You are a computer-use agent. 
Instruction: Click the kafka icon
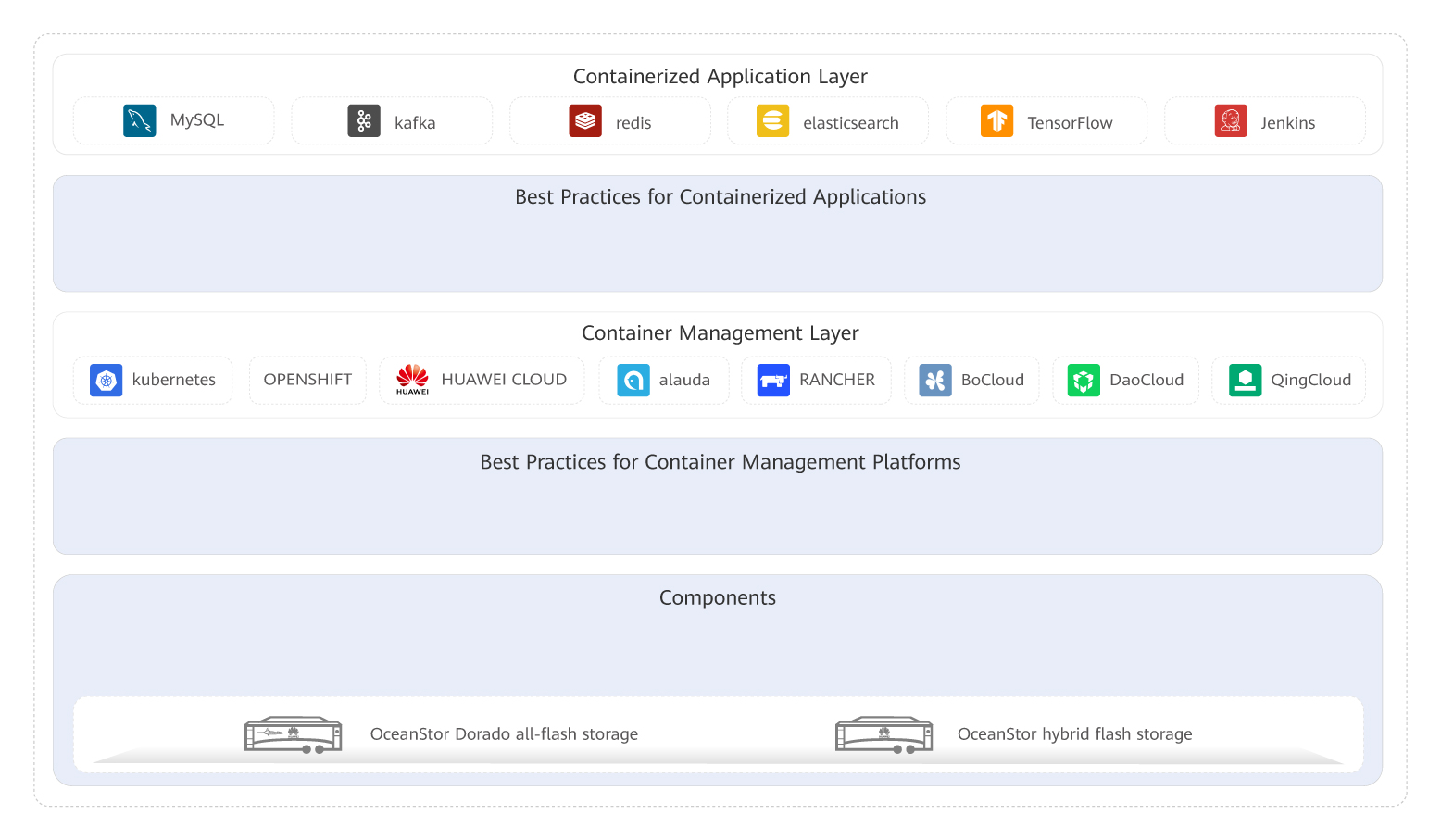coord(364,120)
